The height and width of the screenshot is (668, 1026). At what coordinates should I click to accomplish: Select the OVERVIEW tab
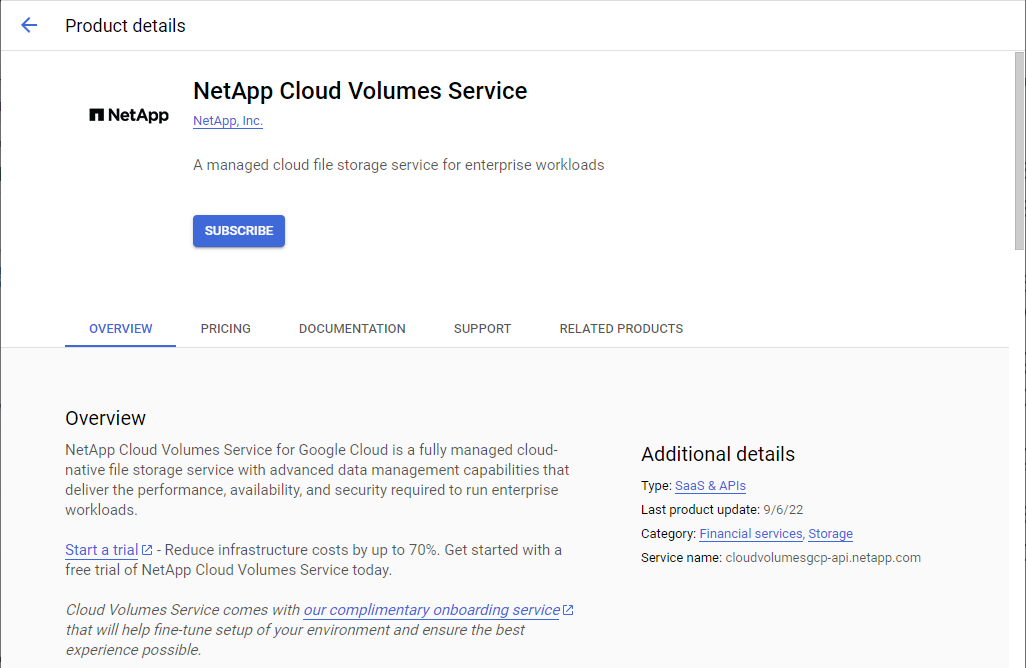[120, 328]
